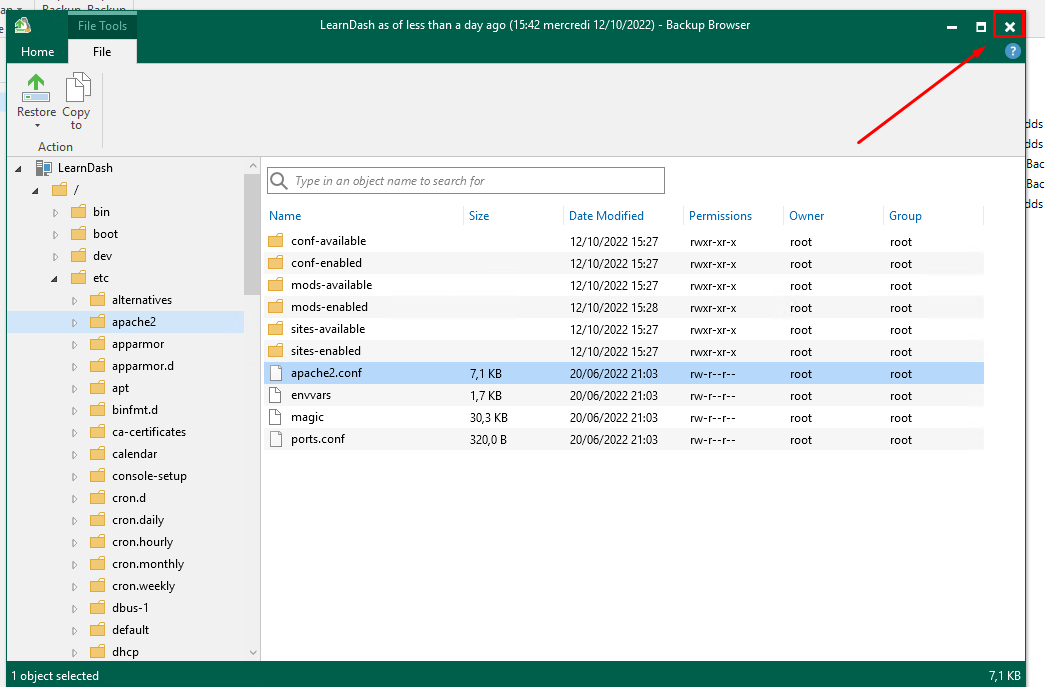Select the cron.monthly tree item
The height and width of the screenshot is (687, 1045).
(148, 564)
